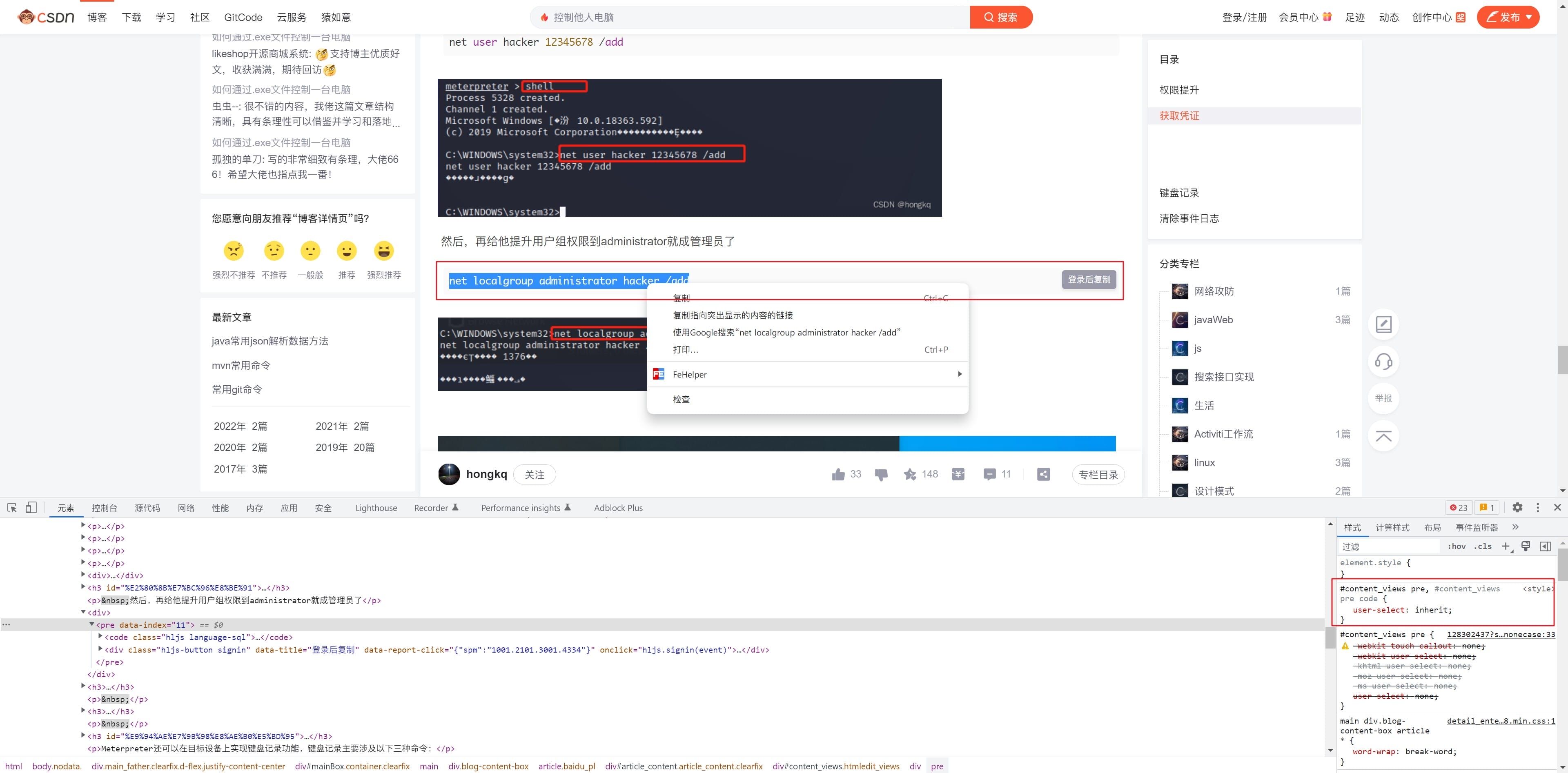Switch to the 控制台 DevTools tab

click(x=104, y=508)
